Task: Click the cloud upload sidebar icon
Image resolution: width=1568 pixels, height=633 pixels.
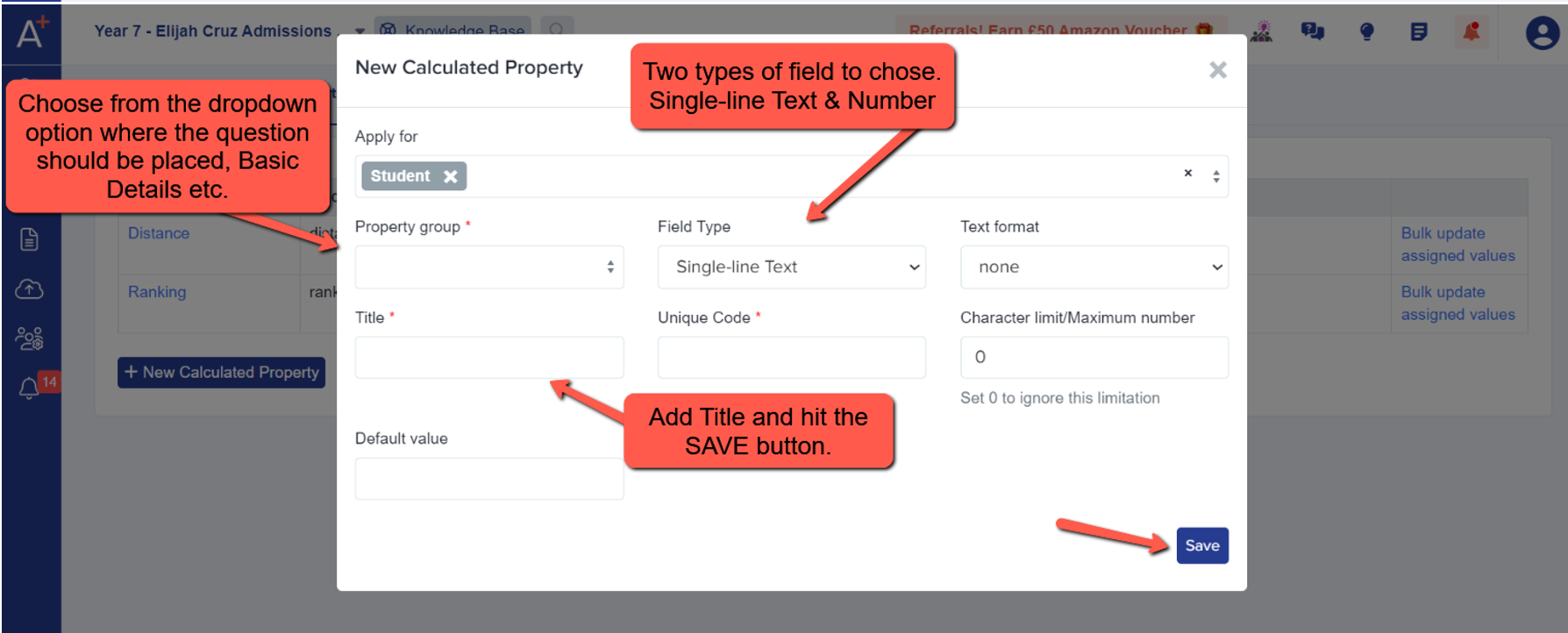Action: (x=29, y=288)
